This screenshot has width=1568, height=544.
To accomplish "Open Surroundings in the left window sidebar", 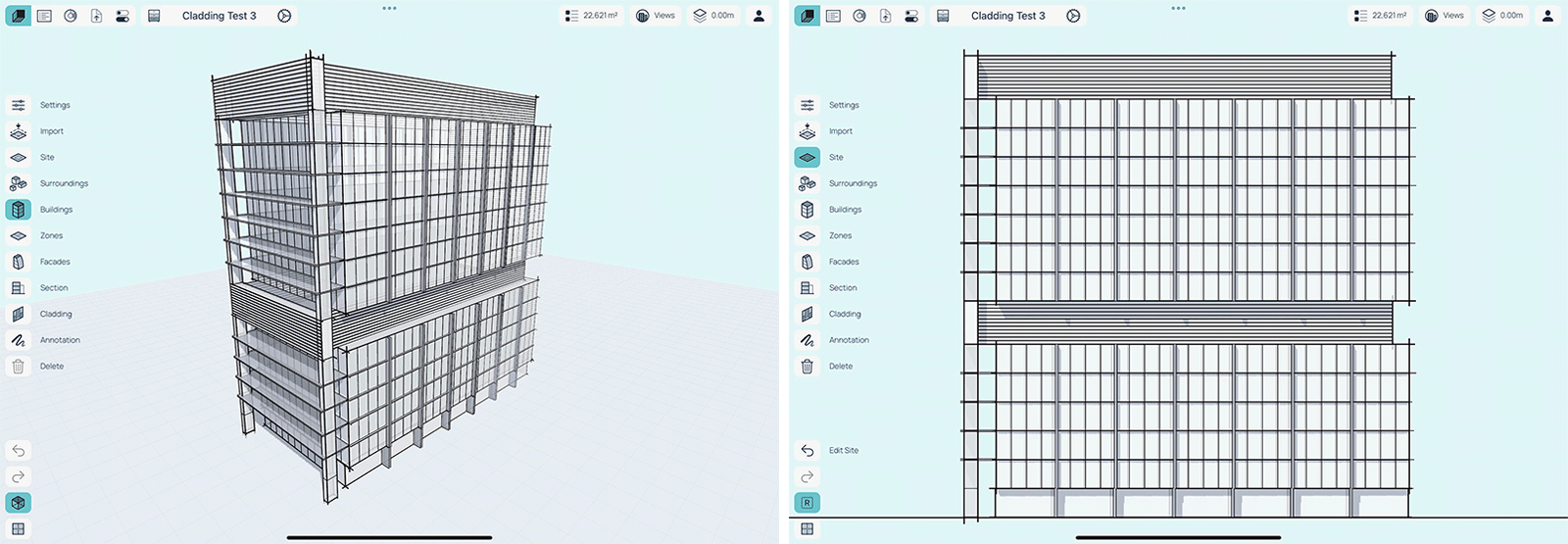I will pos(19,183).
